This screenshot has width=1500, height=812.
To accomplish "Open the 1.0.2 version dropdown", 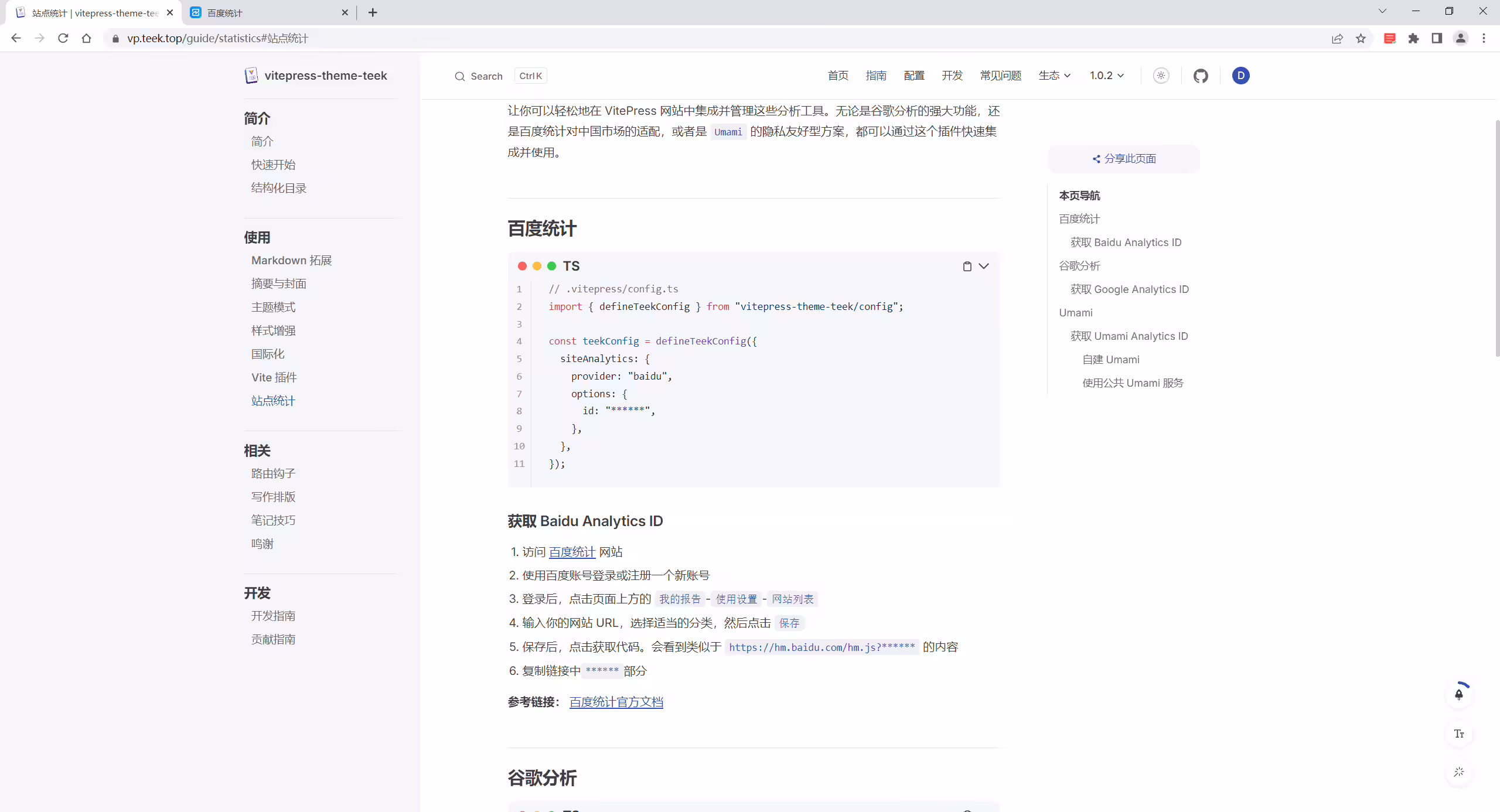I will click(x=1107, y=76).
